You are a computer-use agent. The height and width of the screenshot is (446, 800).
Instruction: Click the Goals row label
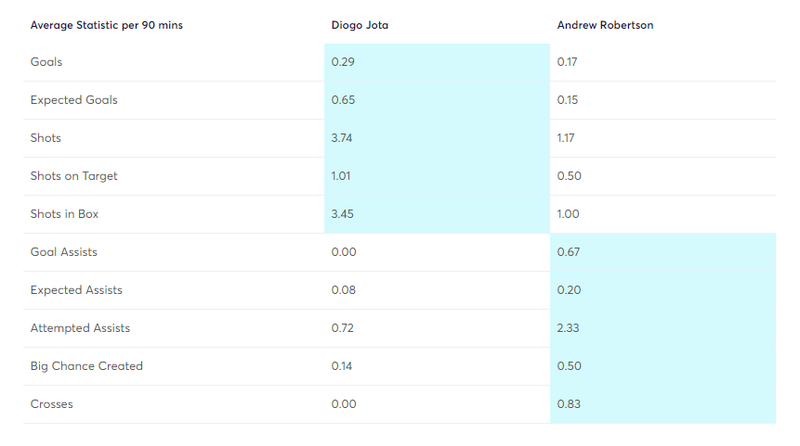click(46, 62)
